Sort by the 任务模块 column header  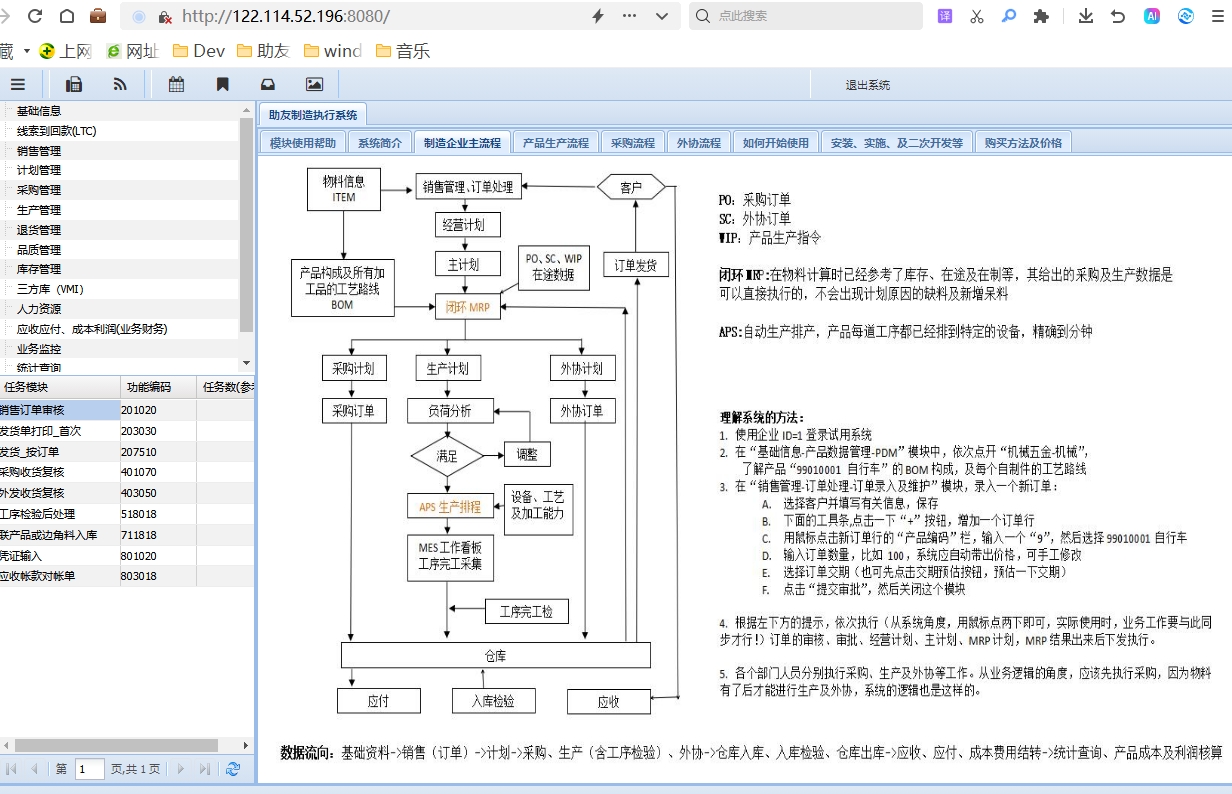[59, 387]
